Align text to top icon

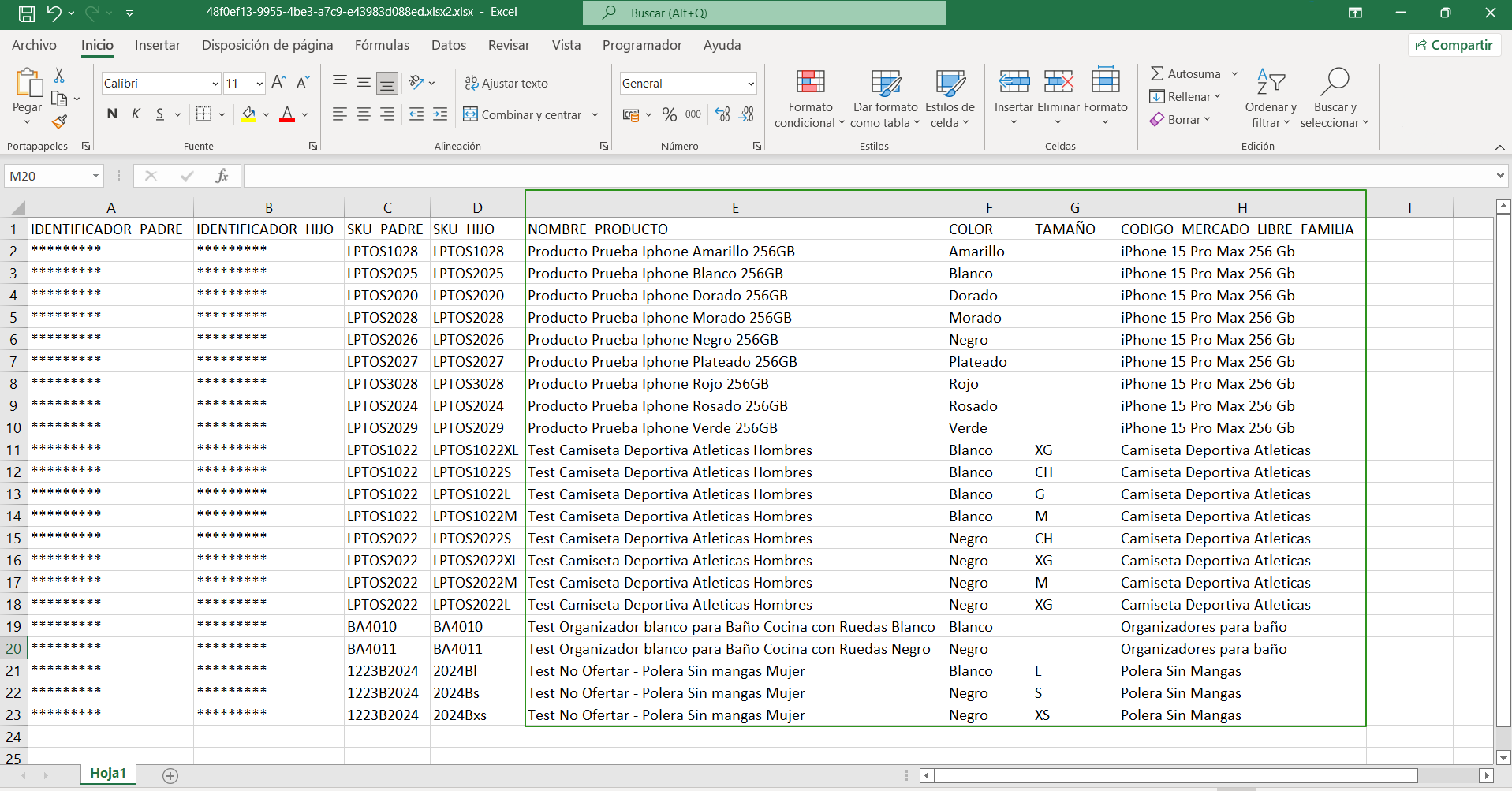(340, 82)
